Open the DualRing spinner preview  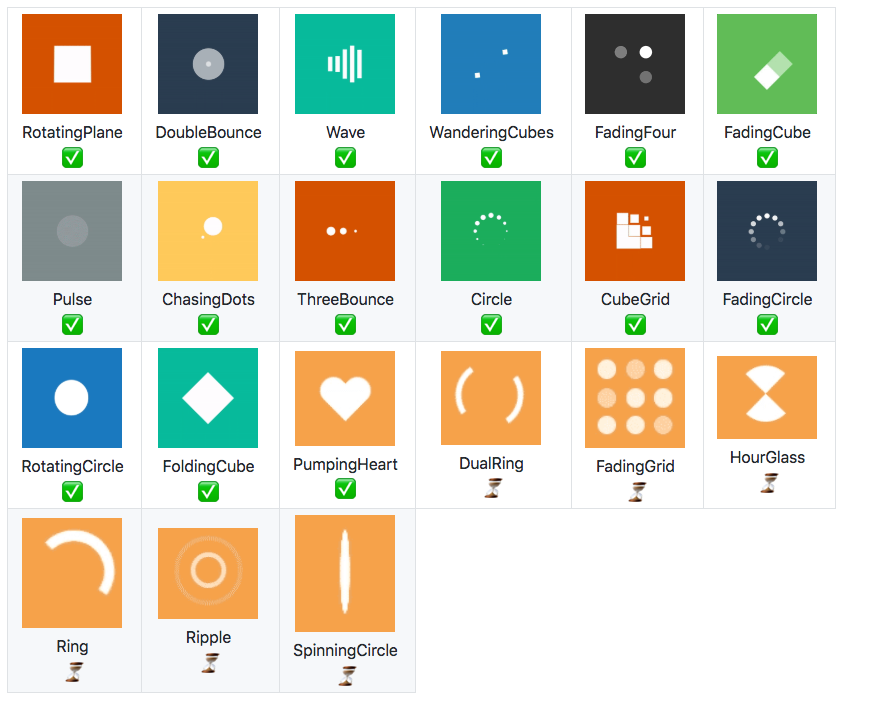click(x=491, y=398)
